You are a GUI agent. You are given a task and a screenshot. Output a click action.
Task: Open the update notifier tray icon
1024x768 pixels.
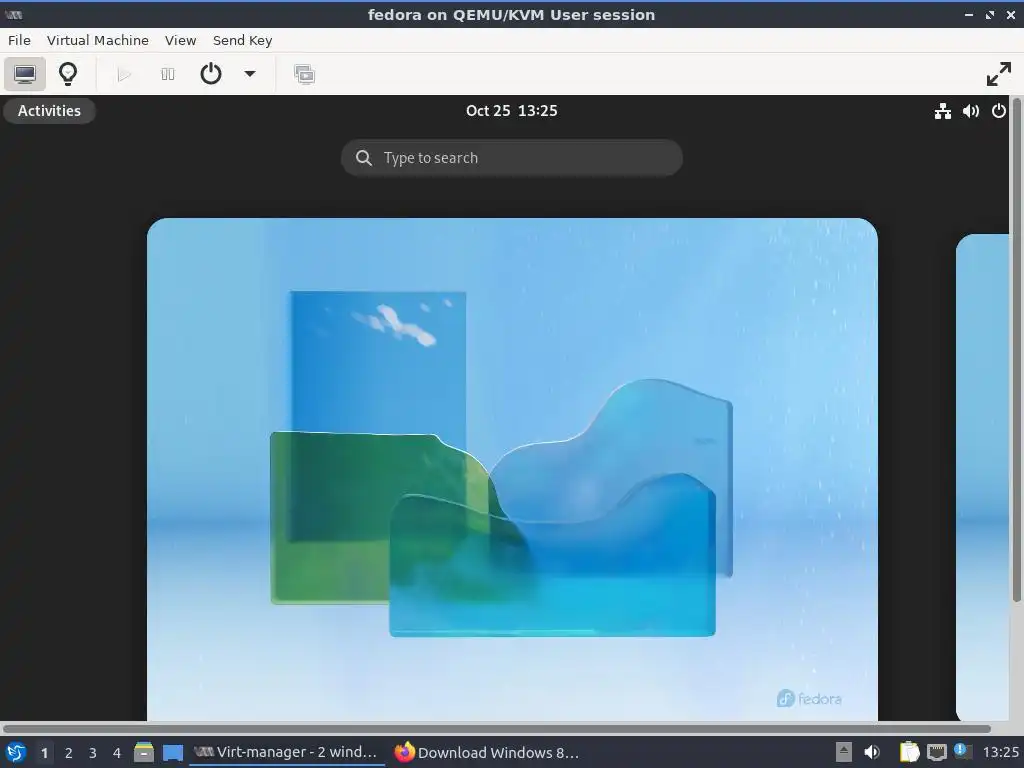click(x=963, y=751)
